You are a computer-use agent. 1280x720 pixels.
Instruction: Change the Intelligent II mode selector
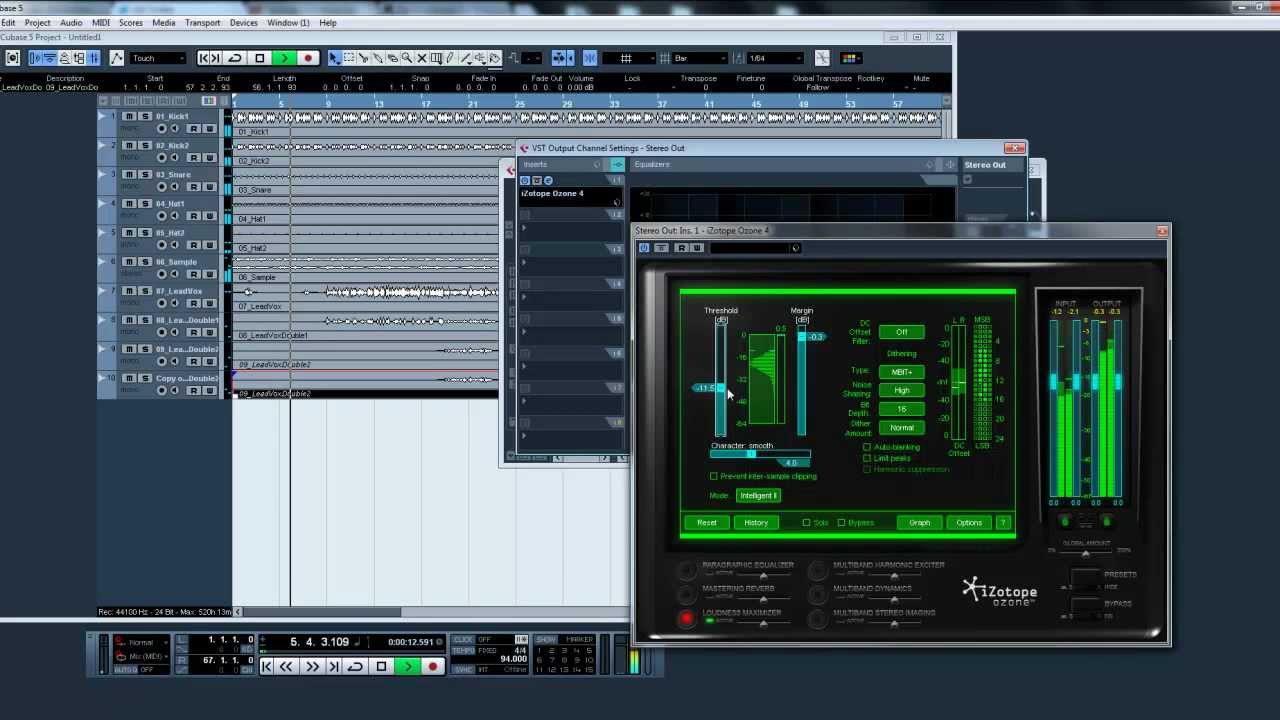coord(758,496)
